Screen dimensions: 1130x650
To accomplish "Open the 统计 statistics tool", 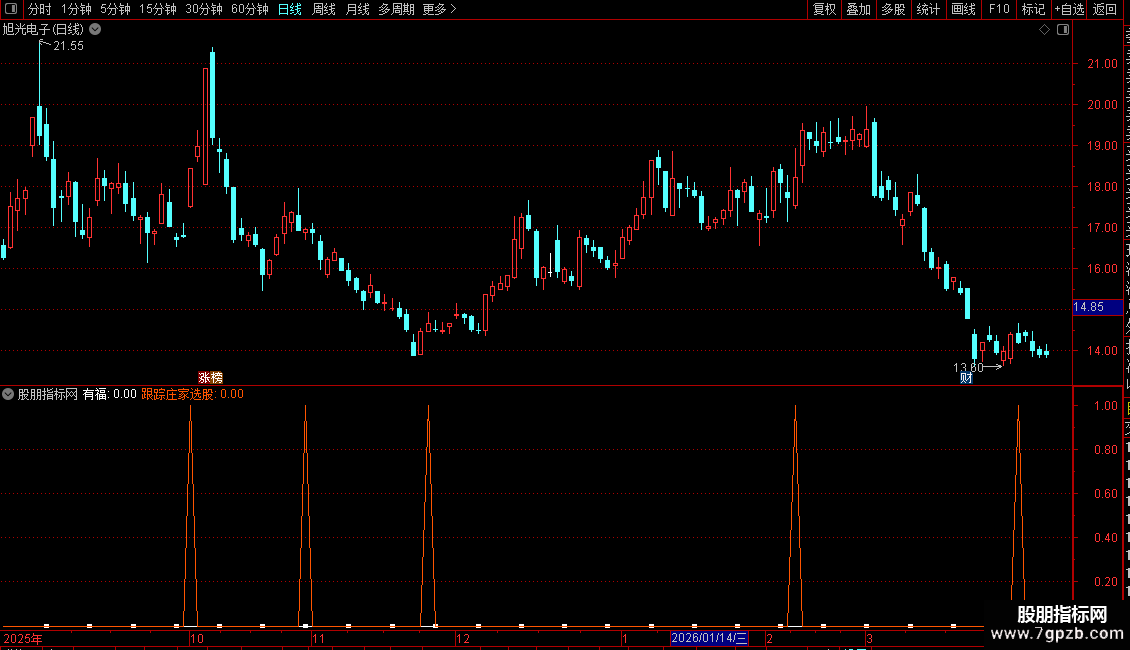I will pyautogui.click(x=928, y=9).
